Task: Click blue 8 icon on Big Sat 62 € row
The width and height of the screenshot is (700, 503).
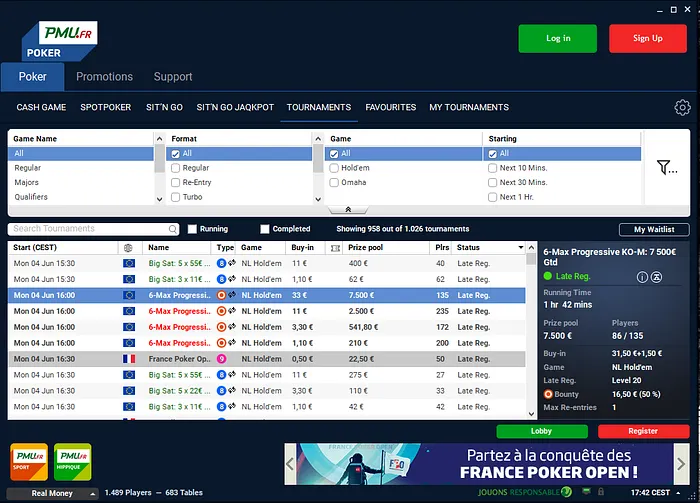Action: (221, 279)
